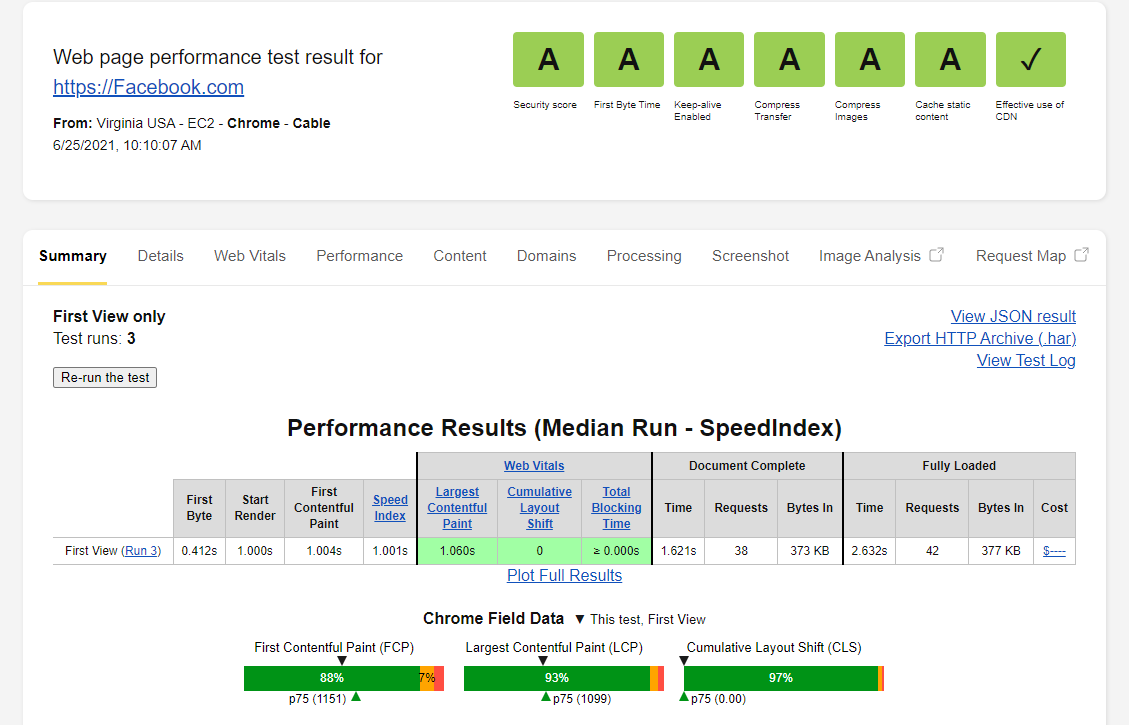Viewport: 1129px width, 725px height.
Task: Switch to the Domains tab
Action: coord(546,256)
